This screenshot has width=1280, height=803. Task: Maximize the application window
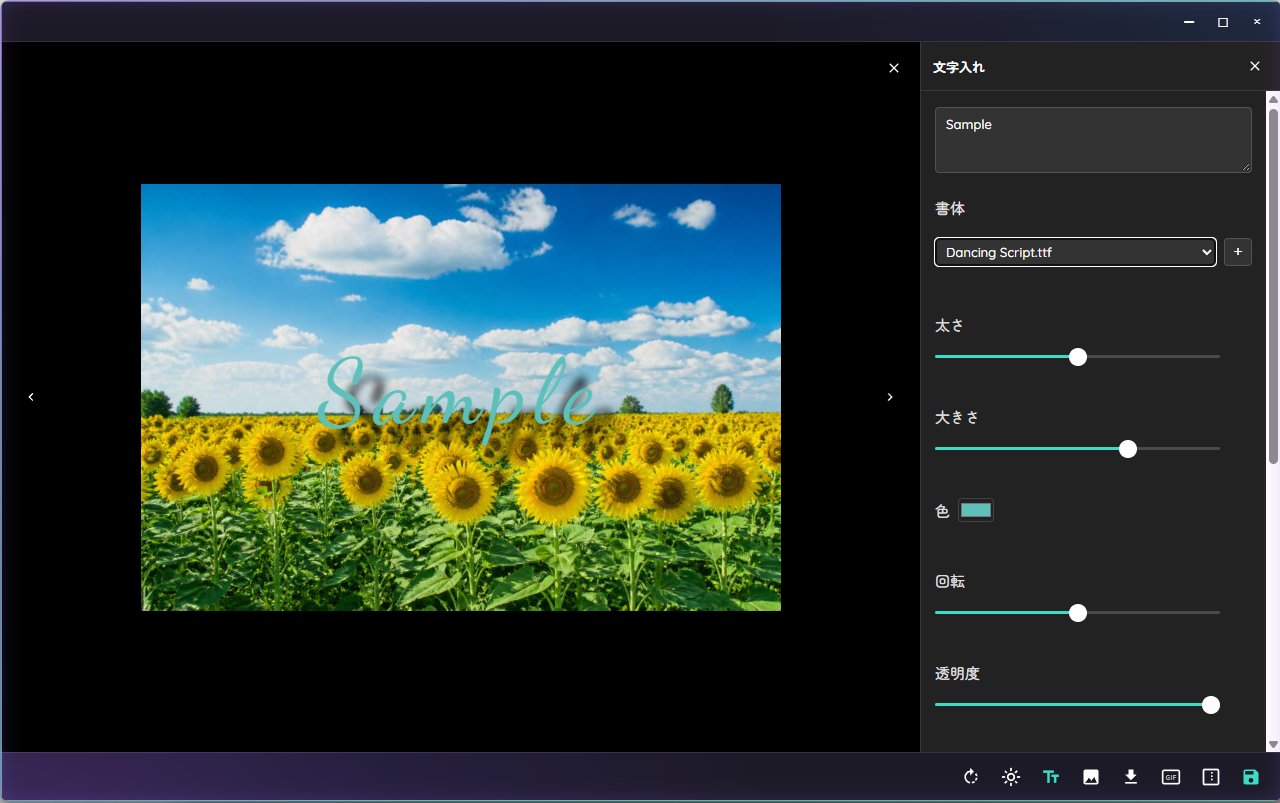[1223, 22]
